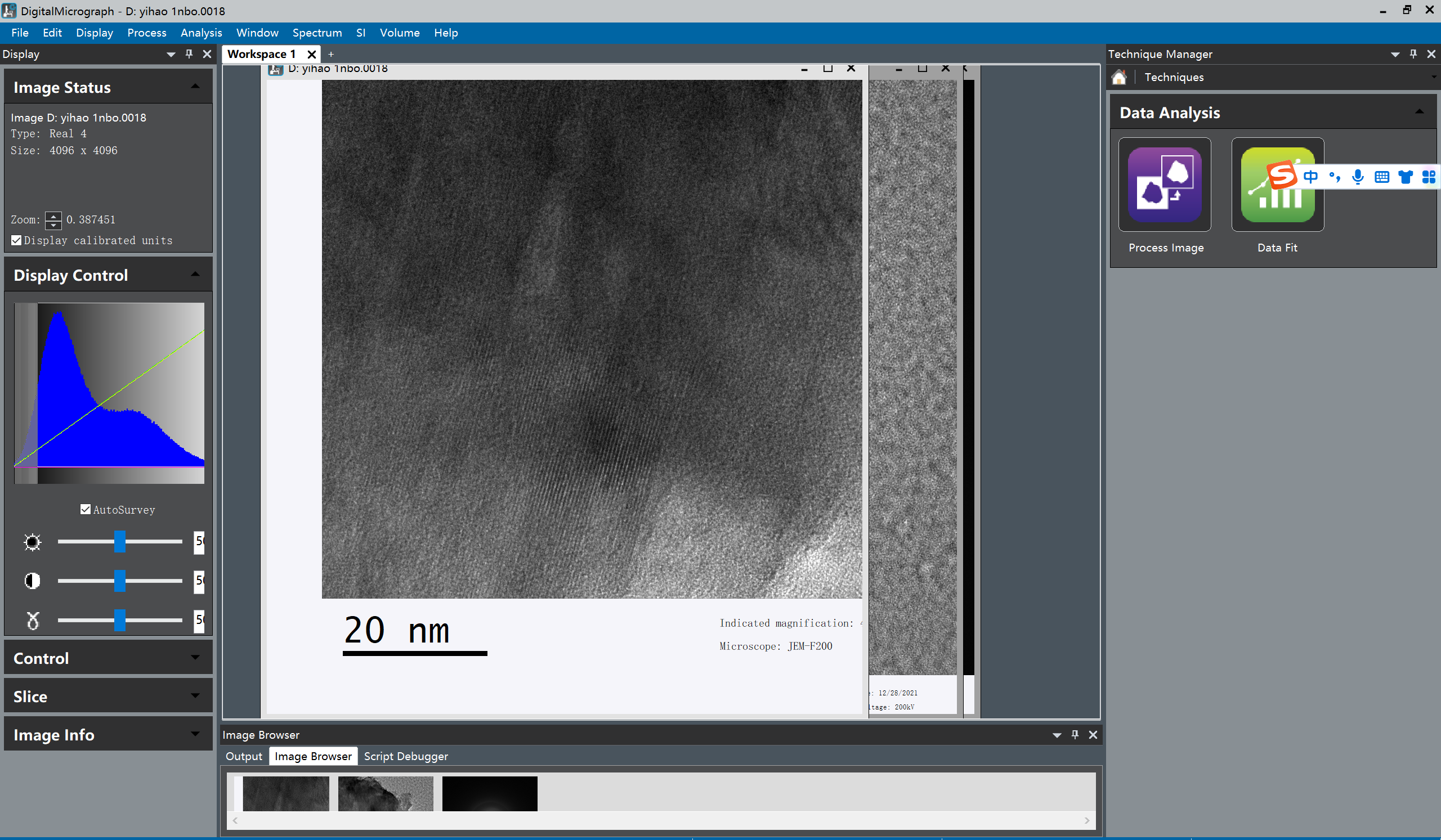This screenshot has height=840, width=1441.
Task: Switch to the Script Debugger tab
Action: (405, 756)
